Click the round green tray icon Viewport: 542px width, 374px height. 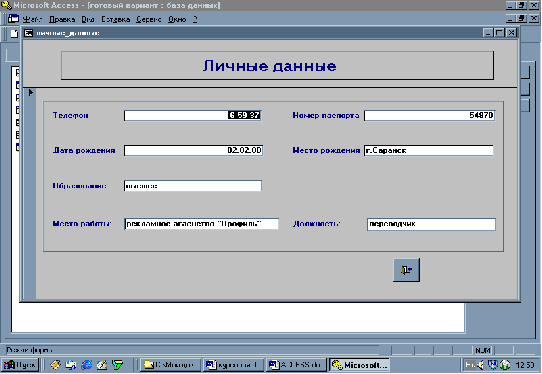[505, 365]
